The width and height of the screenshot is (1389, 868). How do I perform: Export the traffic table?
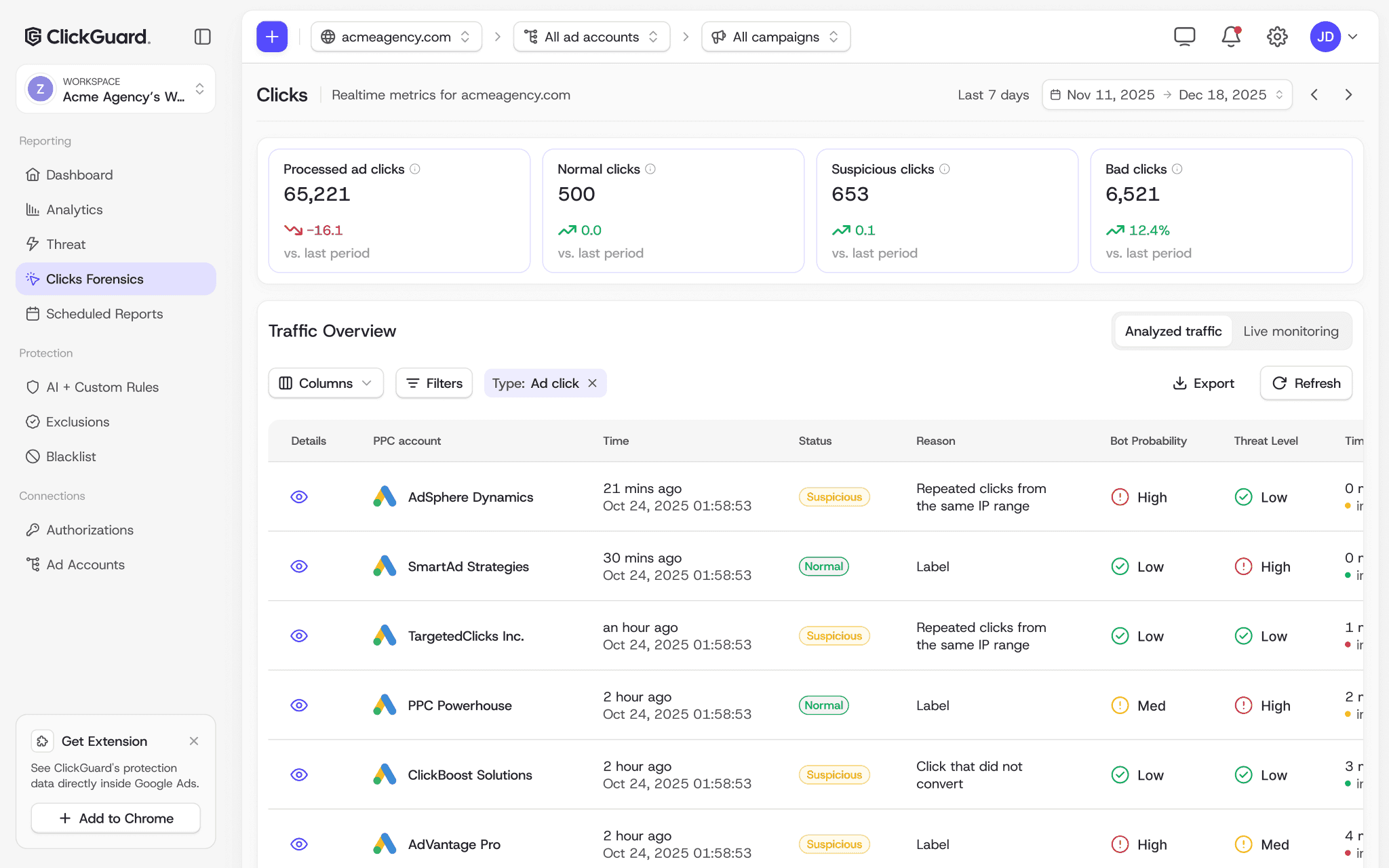[x=1204, y=383]
